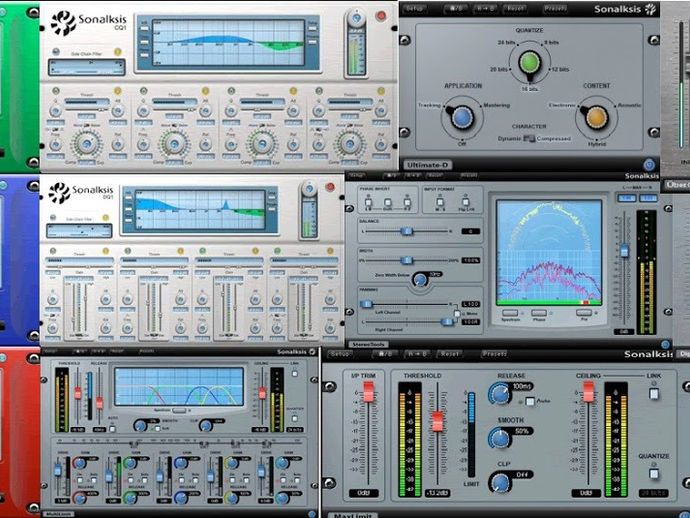Image resolution: width=690 pixels, height=518 pixels.
Task: Click the THRESHOLD red fader in MaxLimit
Action: [437, 421]
